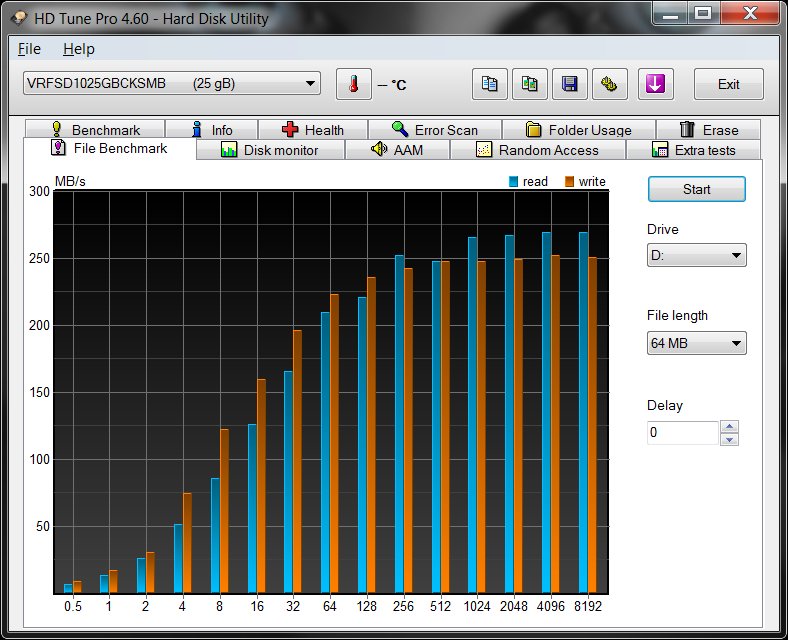Open the options gear icon
The height and width of the screenshot is (640, 788).
tap(609, 84)
